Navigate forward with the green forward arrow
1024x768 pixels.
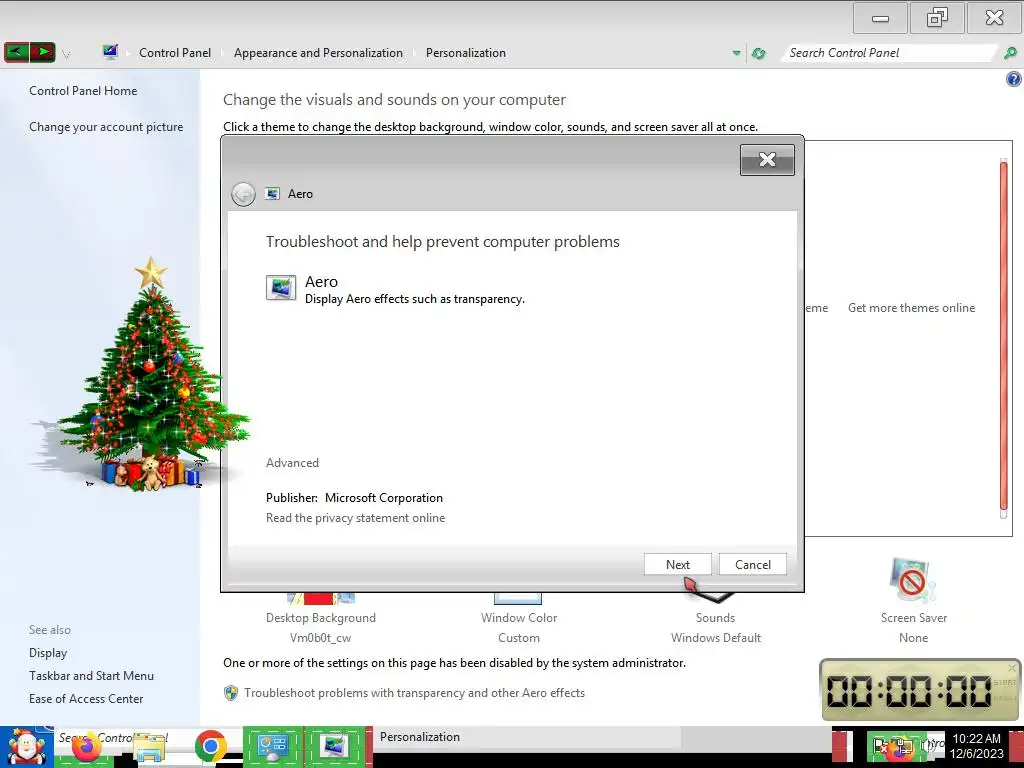42,52
